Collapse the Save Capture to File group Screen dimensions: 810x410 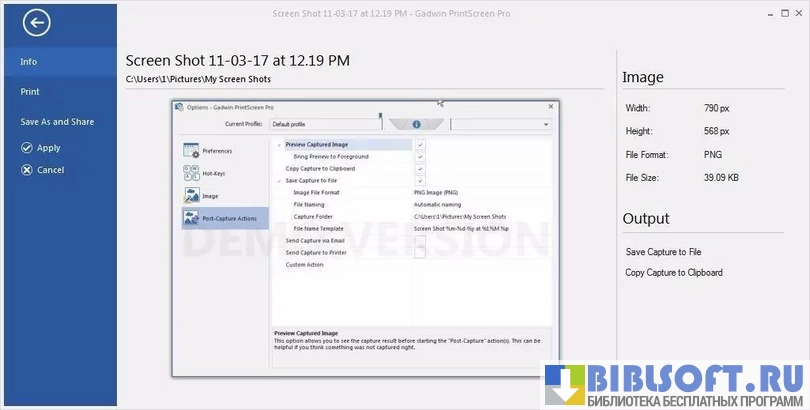tap(278, 181)
